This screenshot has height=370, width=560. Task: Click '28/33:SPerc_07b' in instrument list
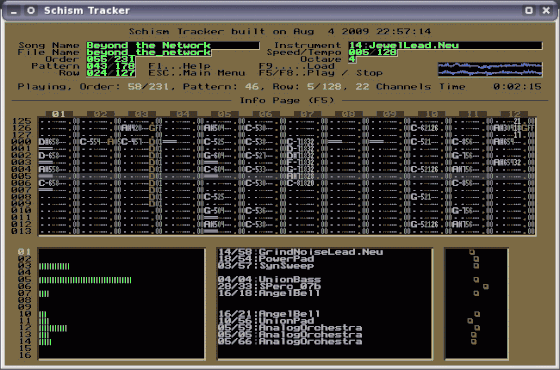(270, 286)
